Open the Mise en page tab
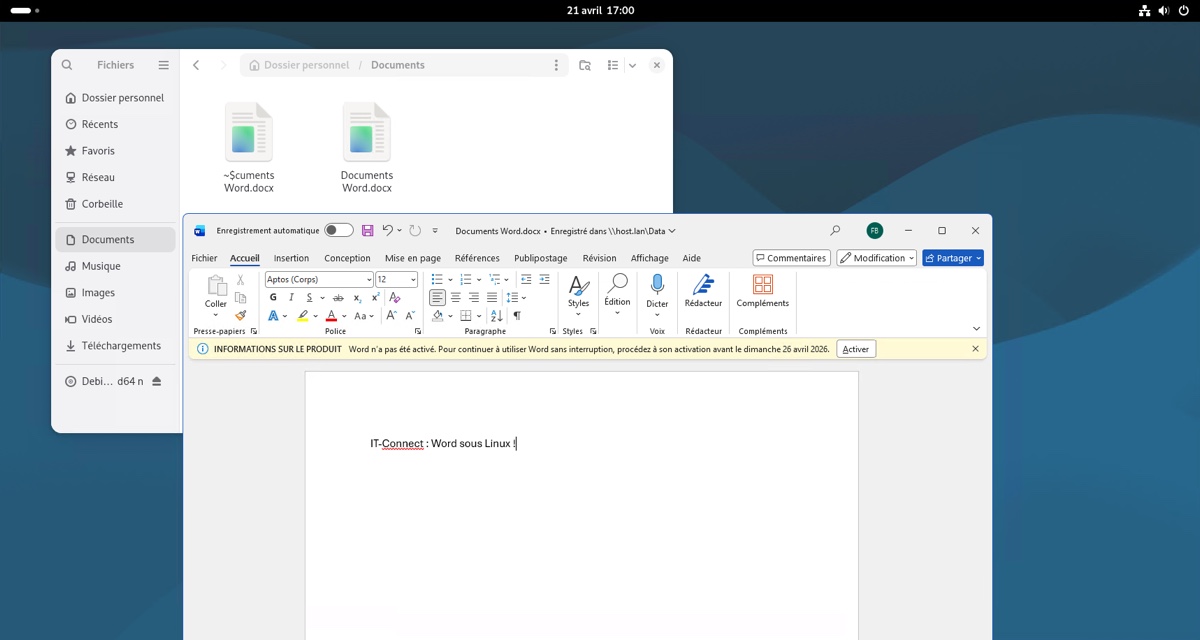Image resolution: width=1200 pixels, height=640 pixels. point(412,258)
